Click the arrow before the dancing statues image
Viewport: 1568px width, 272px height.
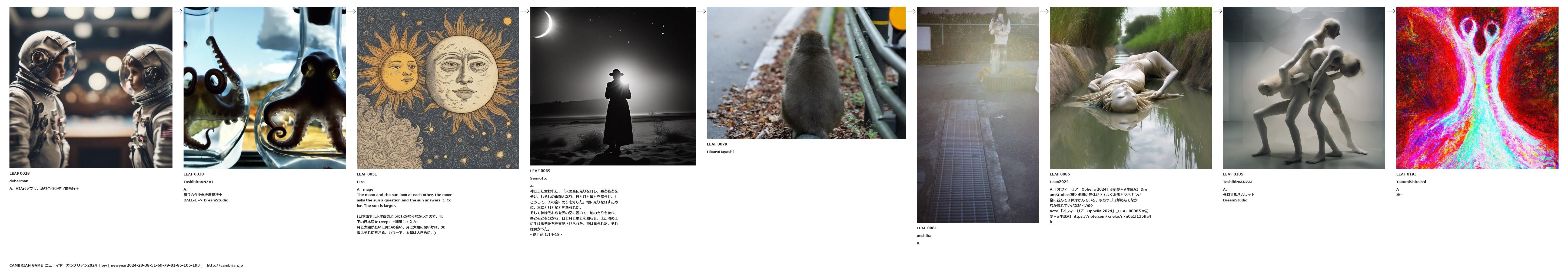[1217, 11]
